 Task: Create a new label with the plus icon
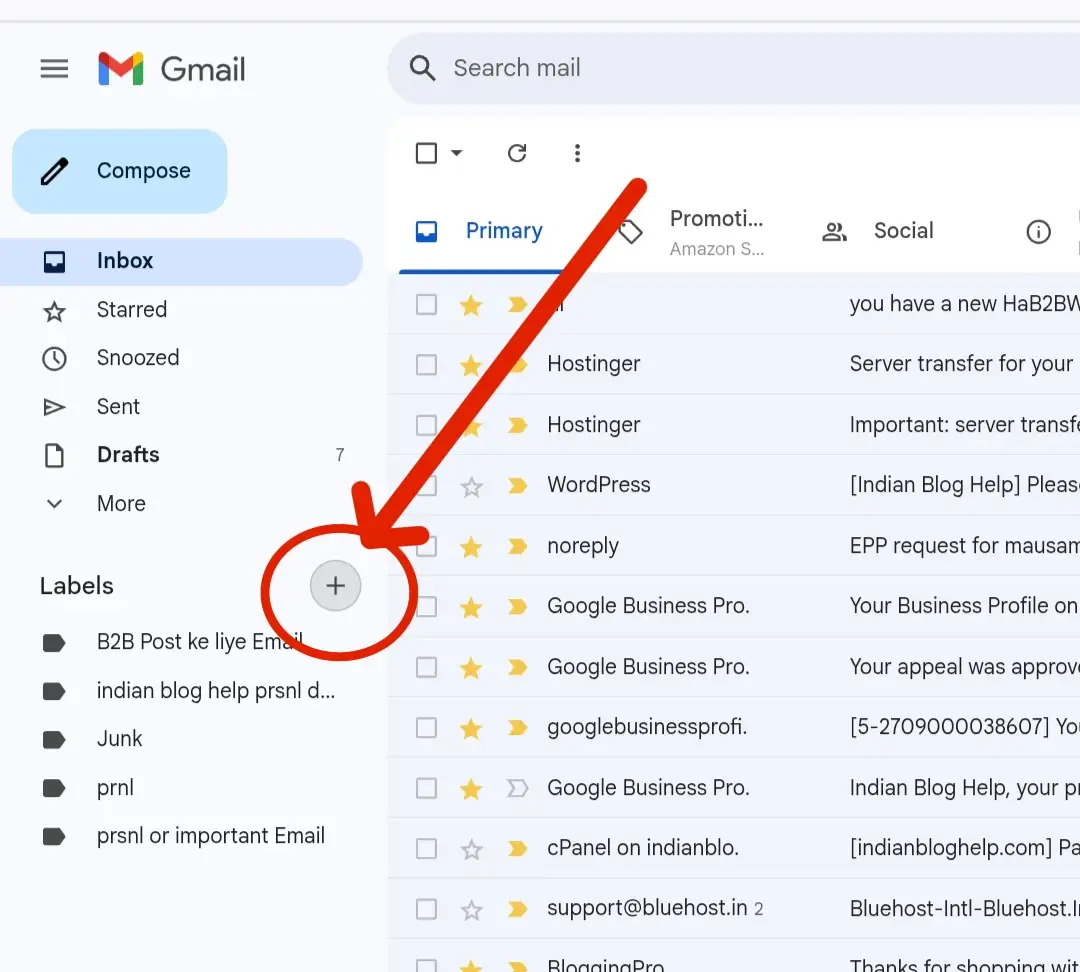335,585
